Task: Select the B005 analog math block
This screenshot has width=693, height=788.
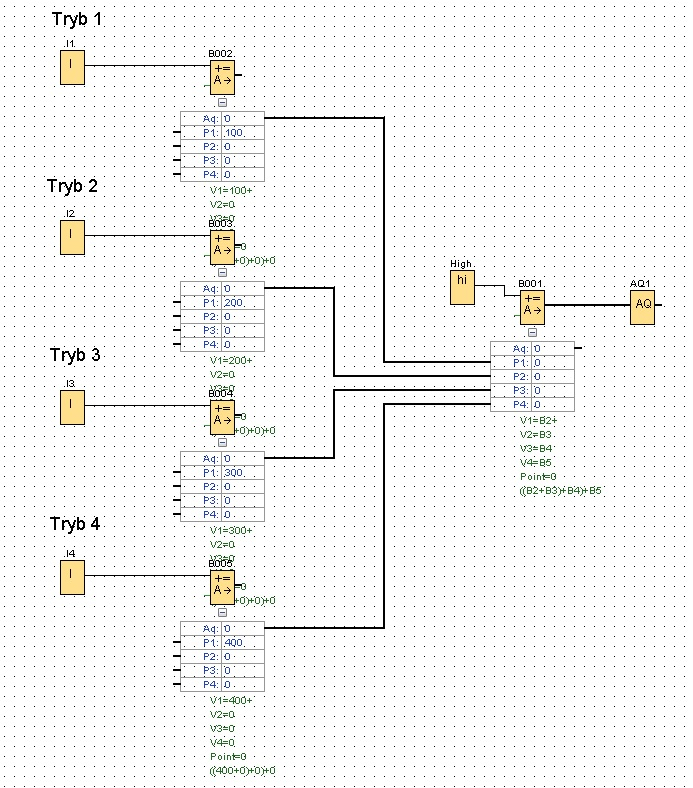Action: [x=222, y=587]
